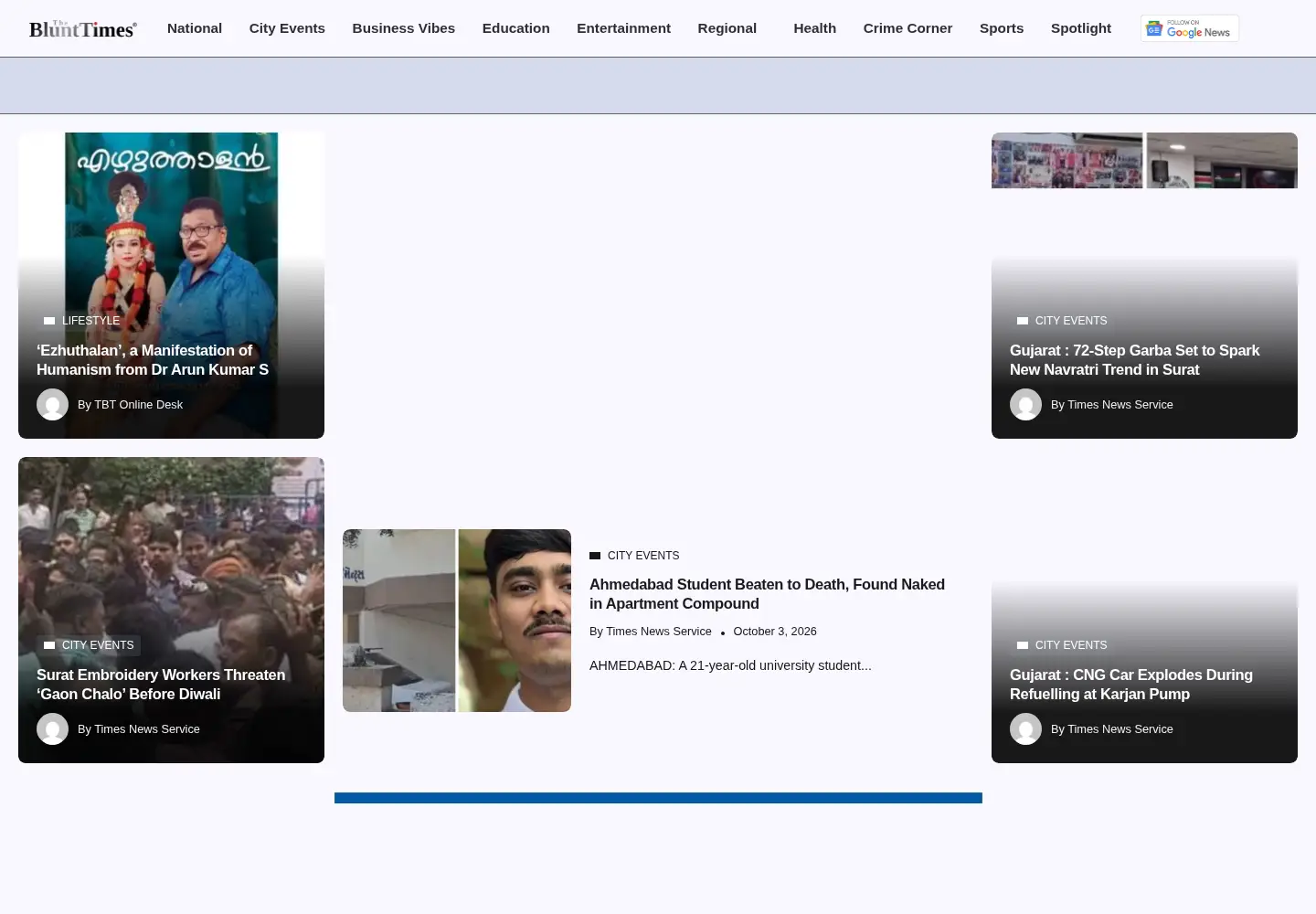1316x914 pixels.
Task: Go to Business Vibes section
Action: 404,28
